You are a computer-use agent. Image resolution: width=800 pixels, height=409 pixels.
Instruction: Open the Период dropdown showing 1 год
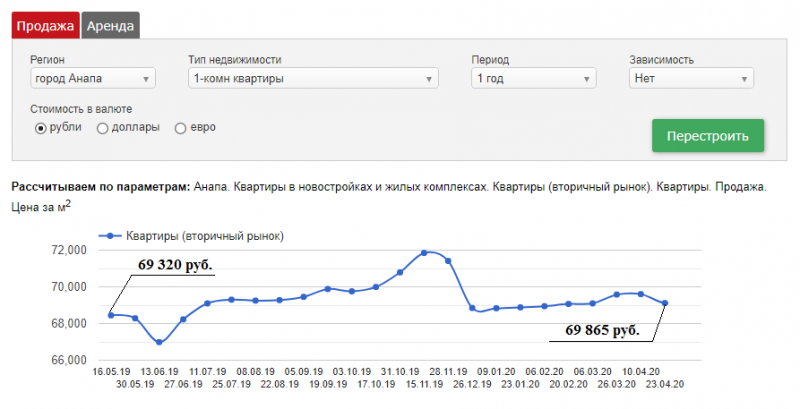point(534,79)
